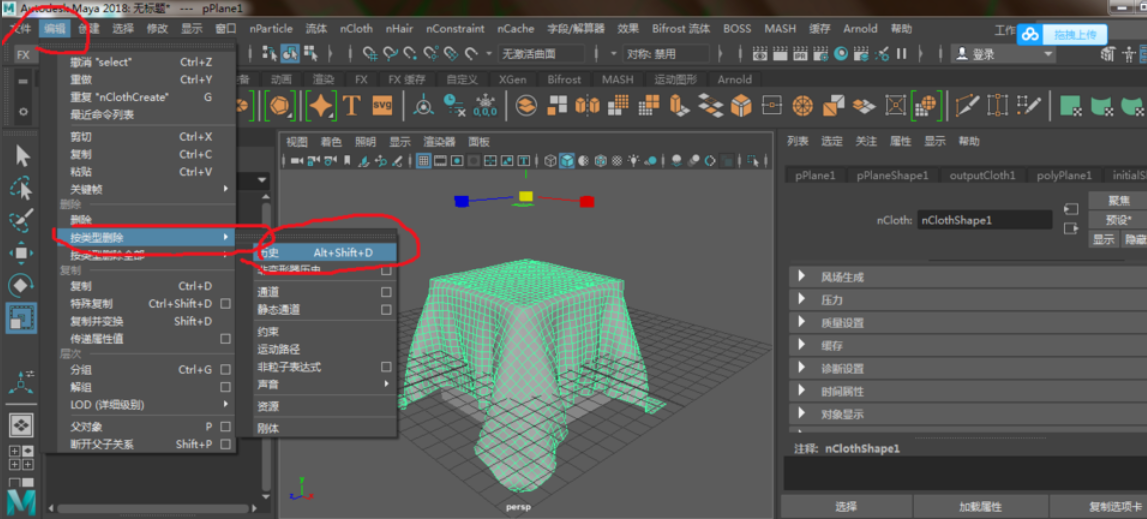Image resolution: width=1147 pixels, height=519 pixels.
Task: Open option box for 分组
Action: (x=226, y=370)
